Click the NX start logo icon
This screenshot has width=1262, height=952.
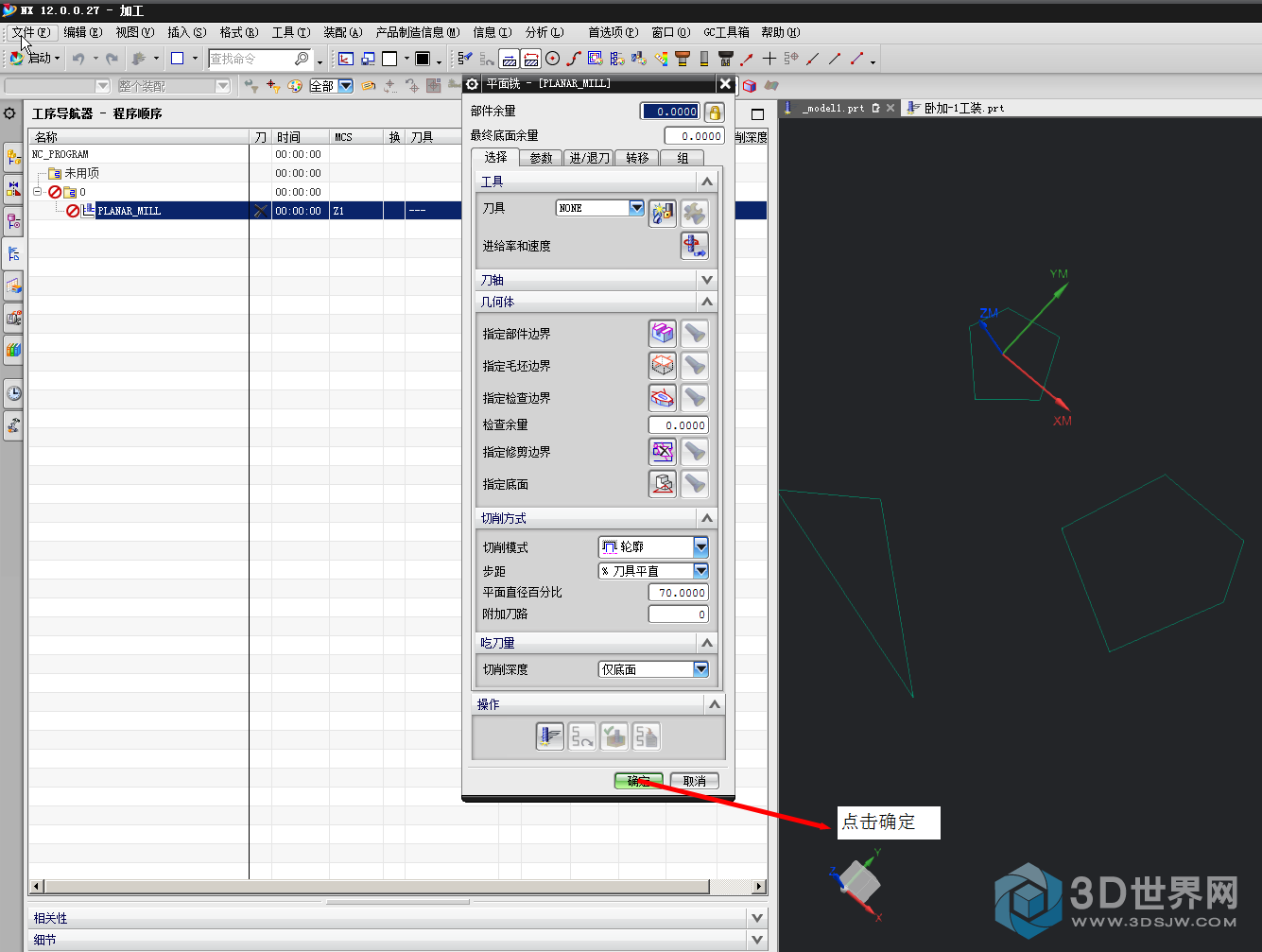16,59
